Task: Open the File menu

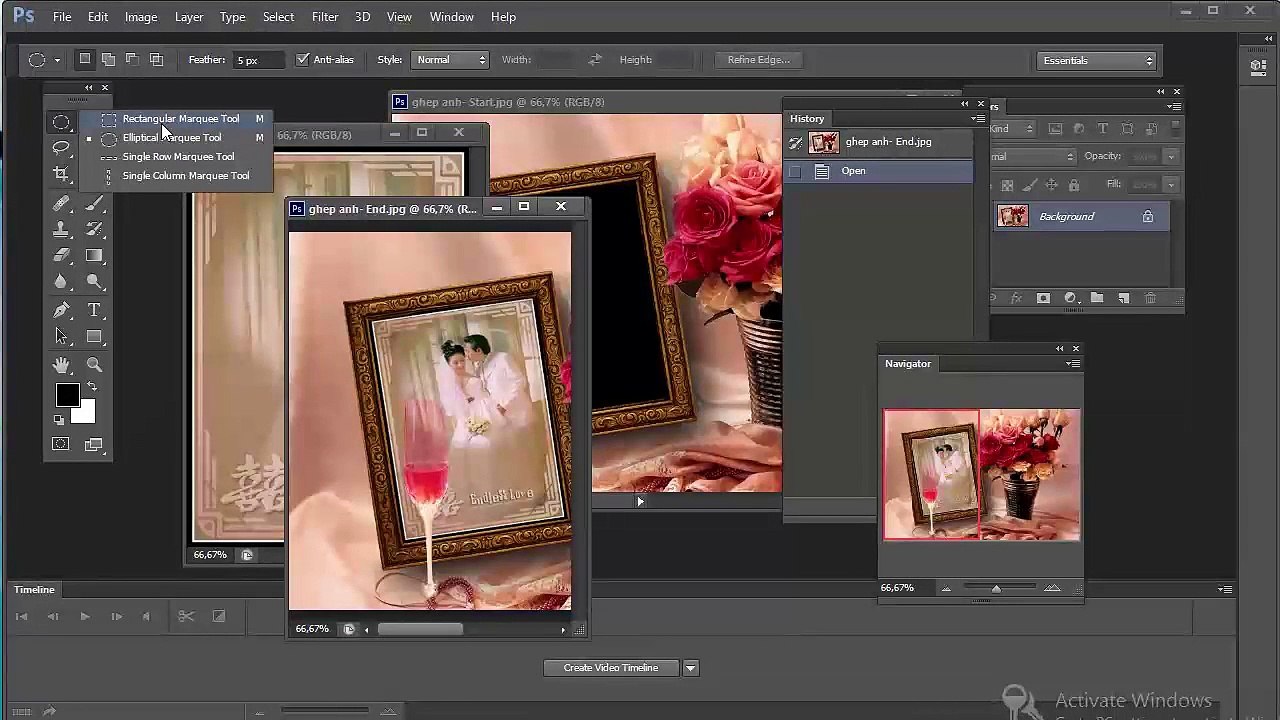Action: (x=62, y=17)
